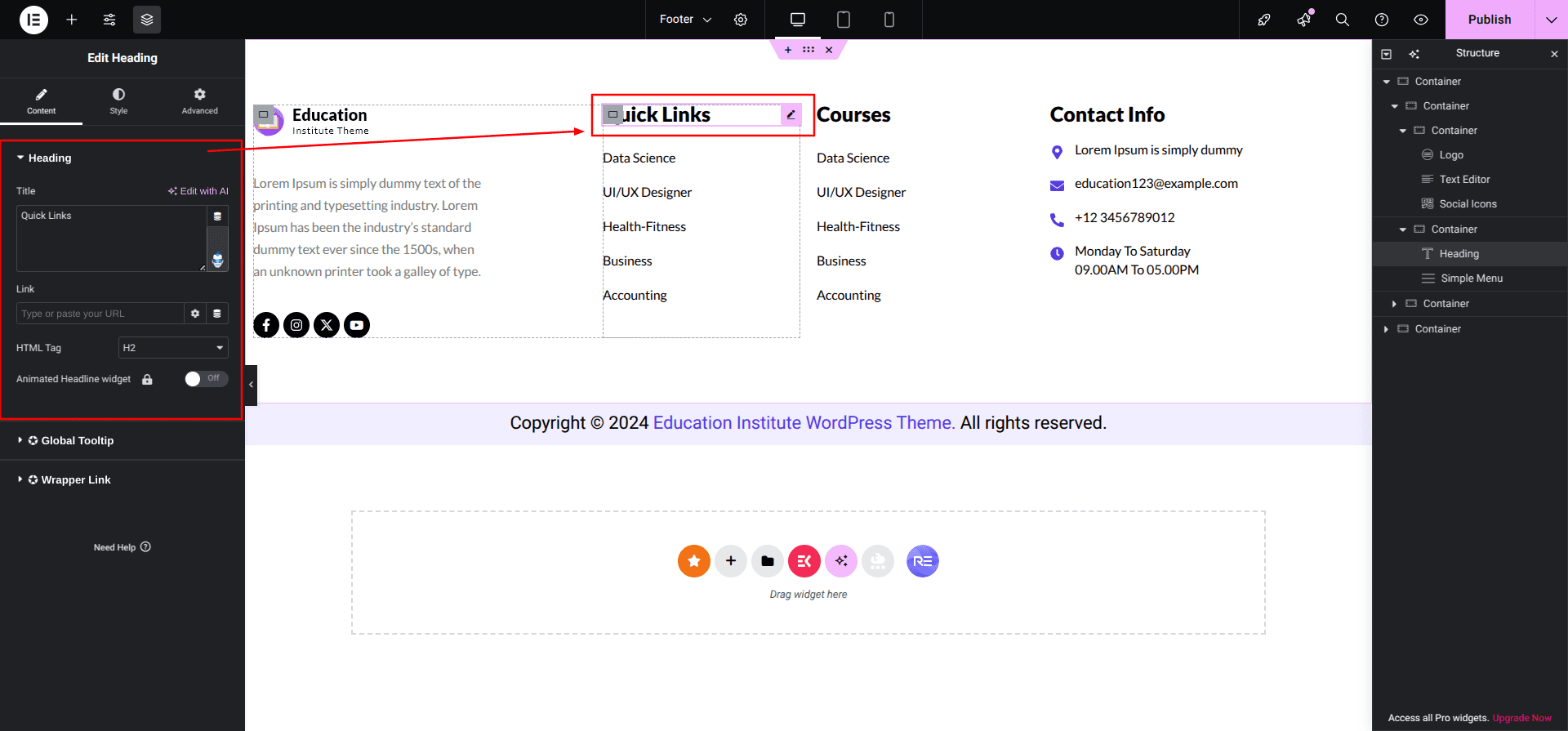The height and width of the screenshot is (731, 1568).
Task: Open the Elementor logo menu
Action: click(x=33, y=20)
